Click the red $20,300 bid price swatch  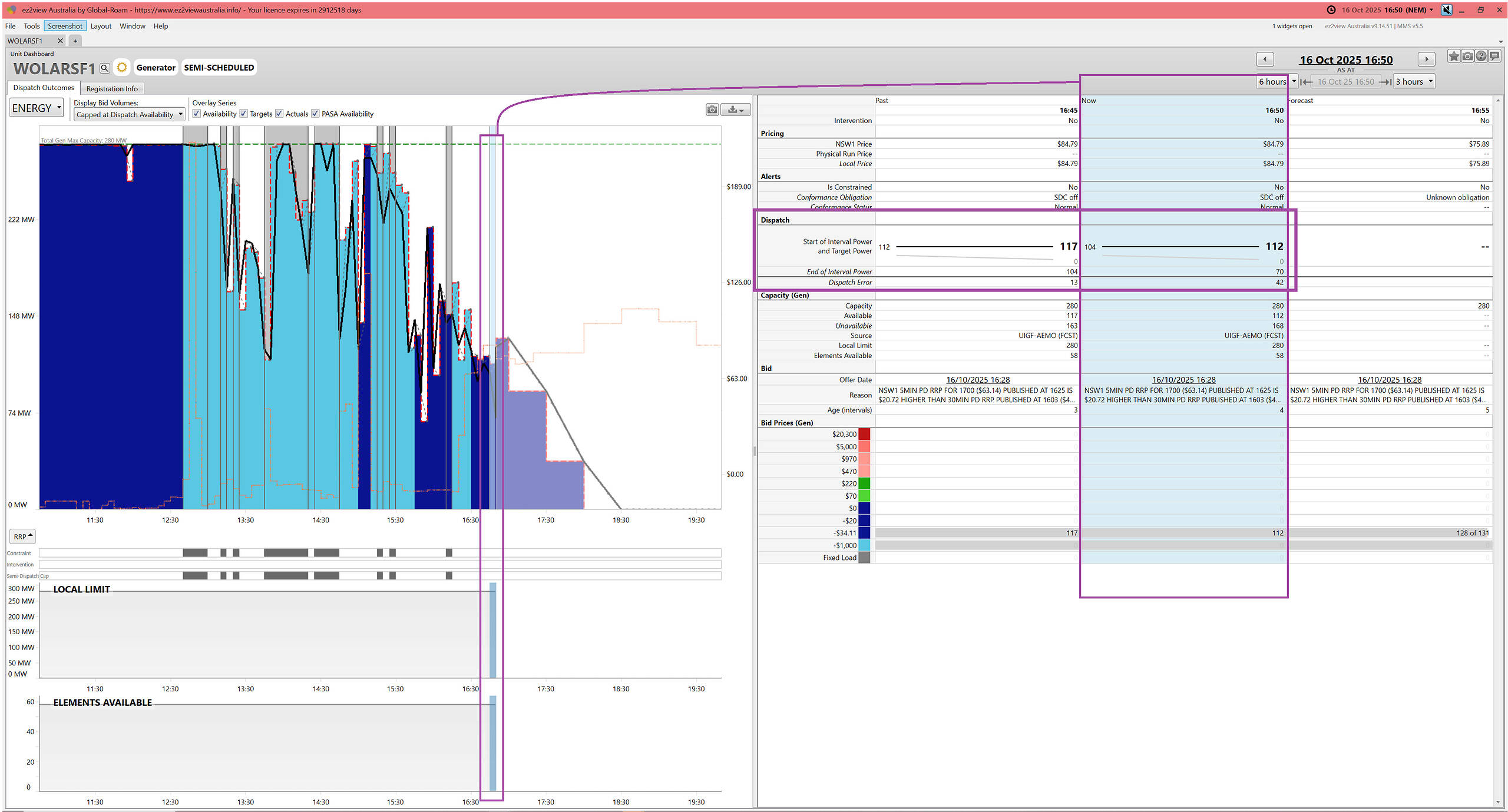[x=864, y=435]
